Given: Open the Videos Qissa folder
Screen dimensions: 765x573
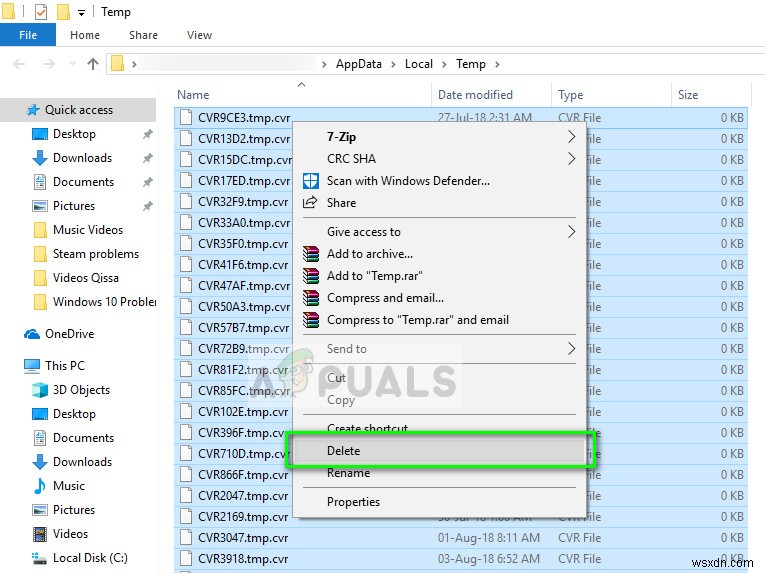Looking at the screenshot, I should 85,278.
